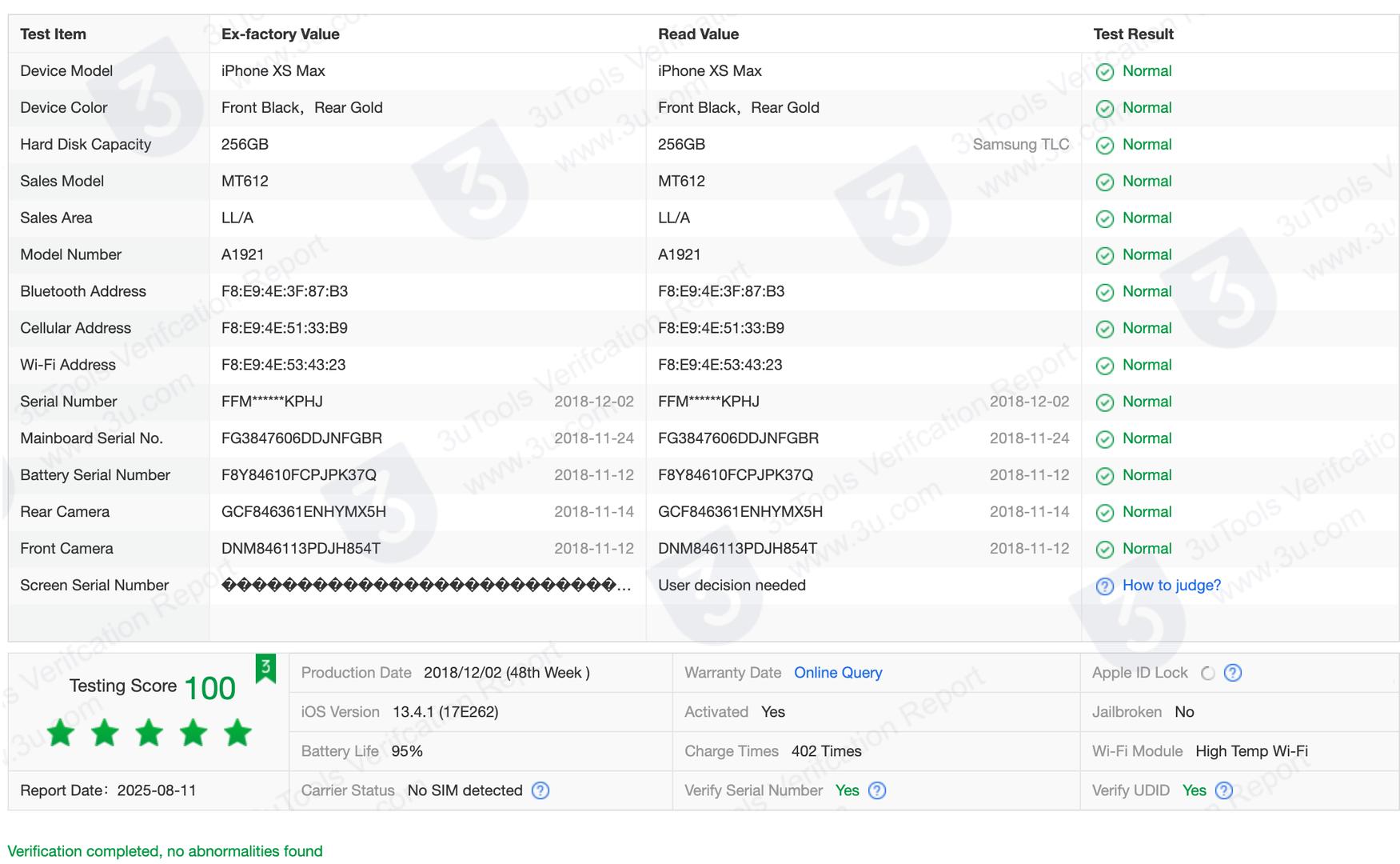Click the check icon in the Front Camera row
The width and height of the screenshot is (1400, 864).
click(x=1104, y=550)
